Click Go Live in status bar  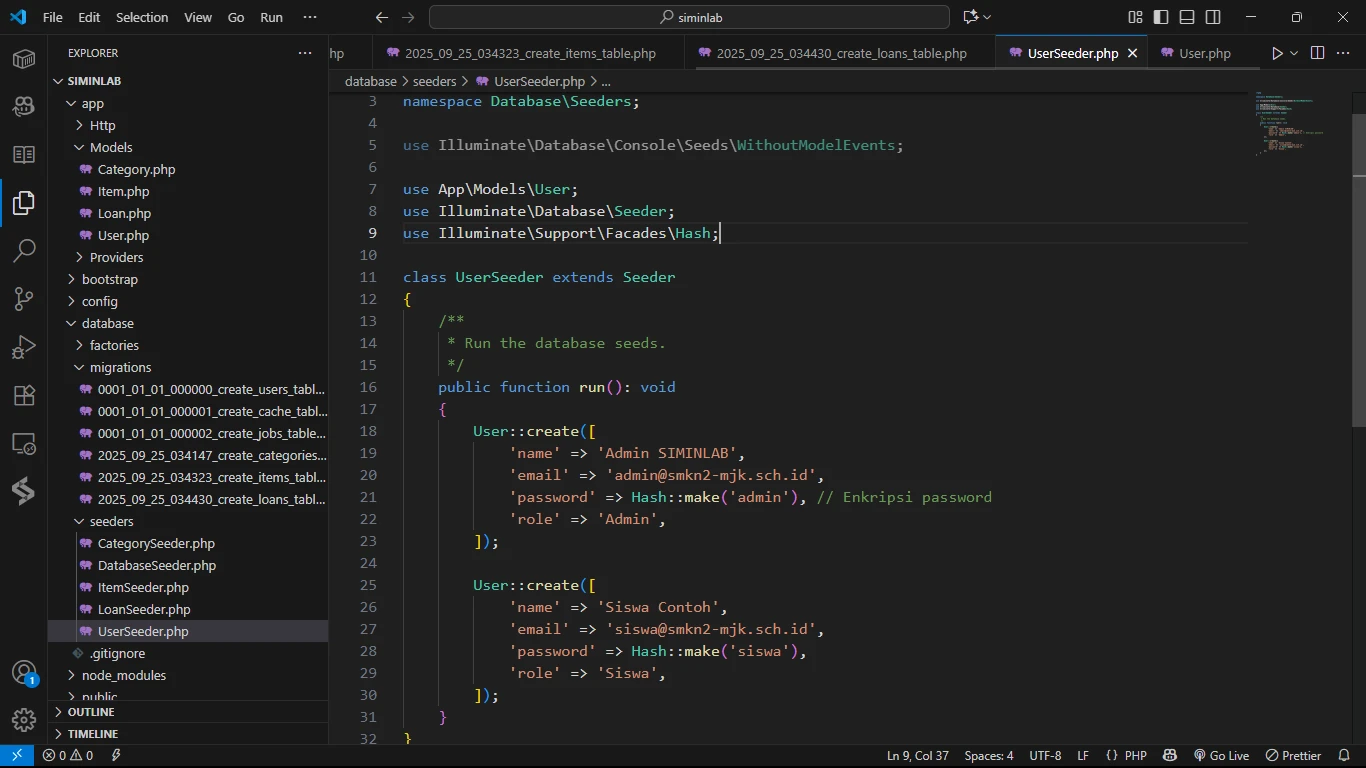(1221, 755)
